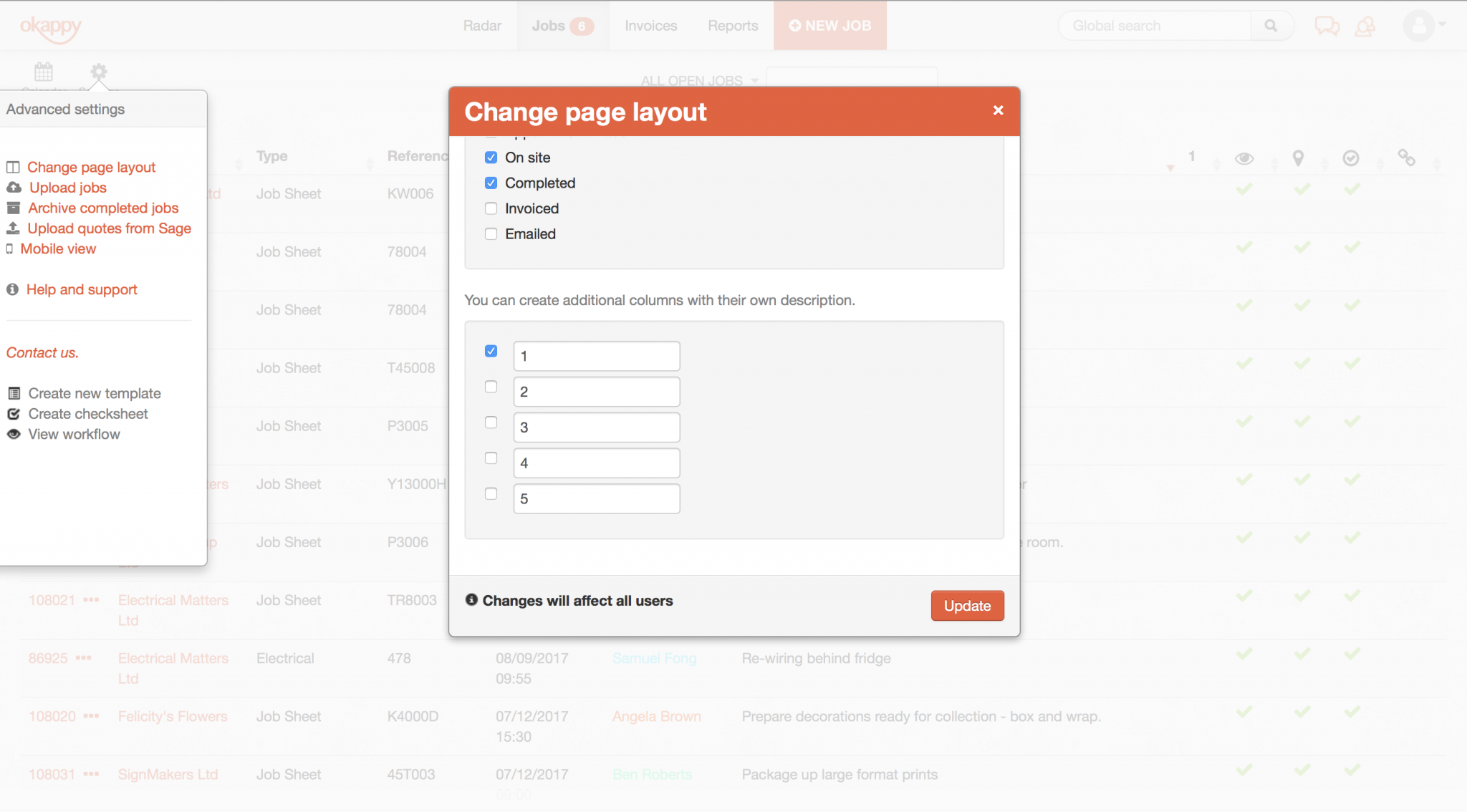The image size is (1467, 812).
Task: Click the link chain column header icon
Action: [x=1406, y=158]
